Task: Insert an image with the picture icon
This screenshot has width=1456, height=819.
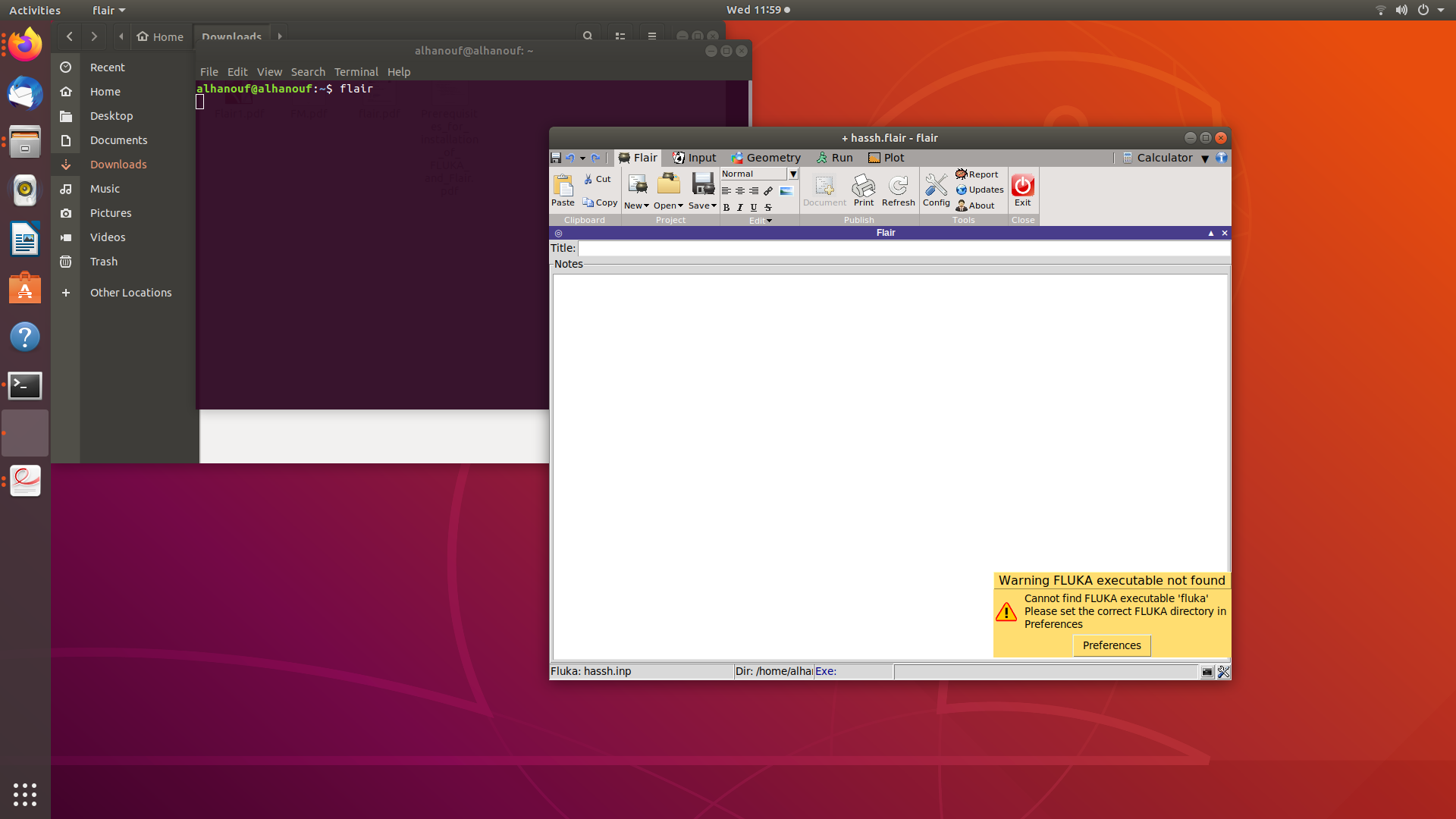Action: (x=786, y=191)
